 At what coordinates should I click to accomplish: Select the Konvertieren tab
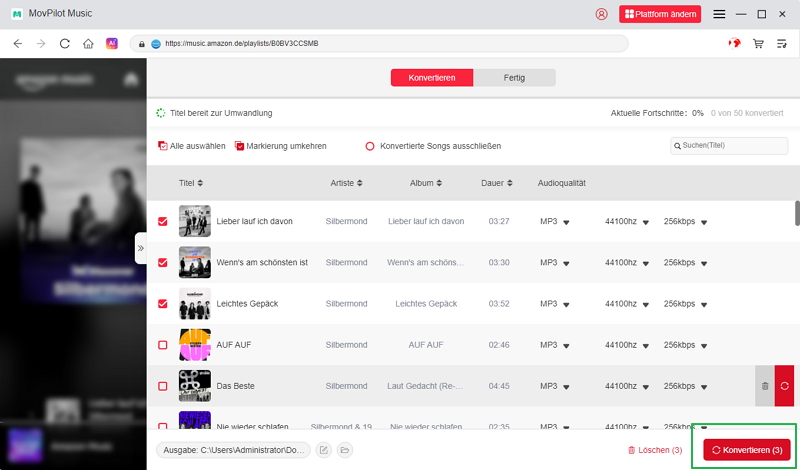point(432,78)
